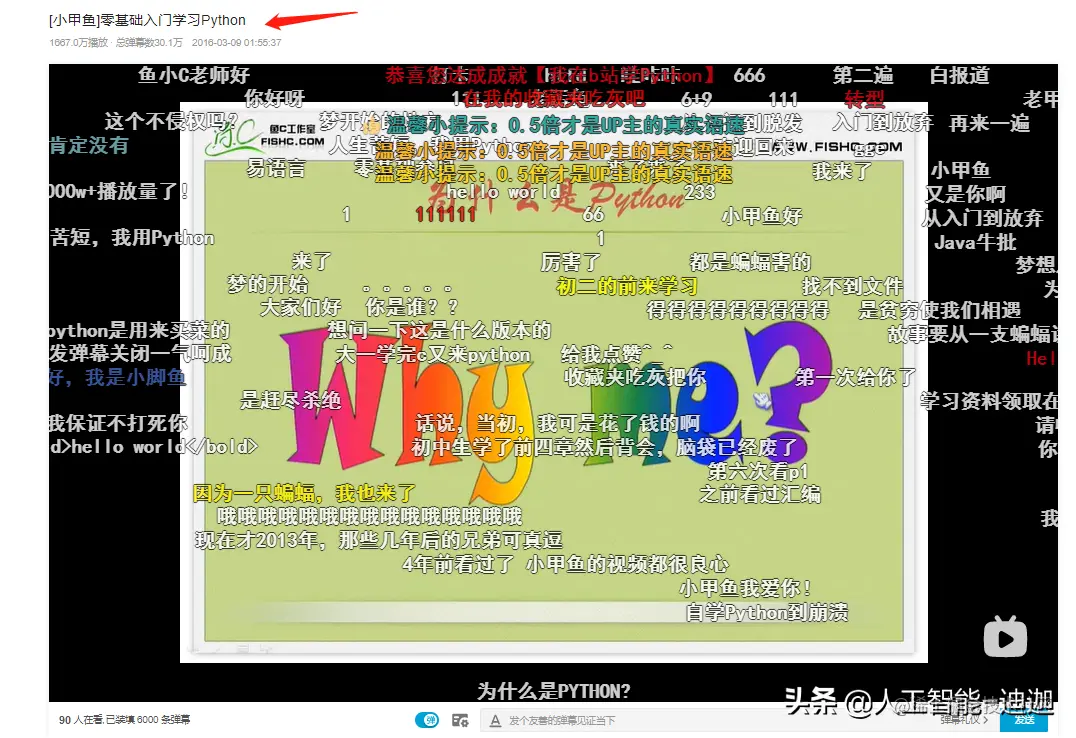Open the 弹幕礼仪 etiquette link
Image resolution: width=1076 pixels, height=738 pixels.
963,720
